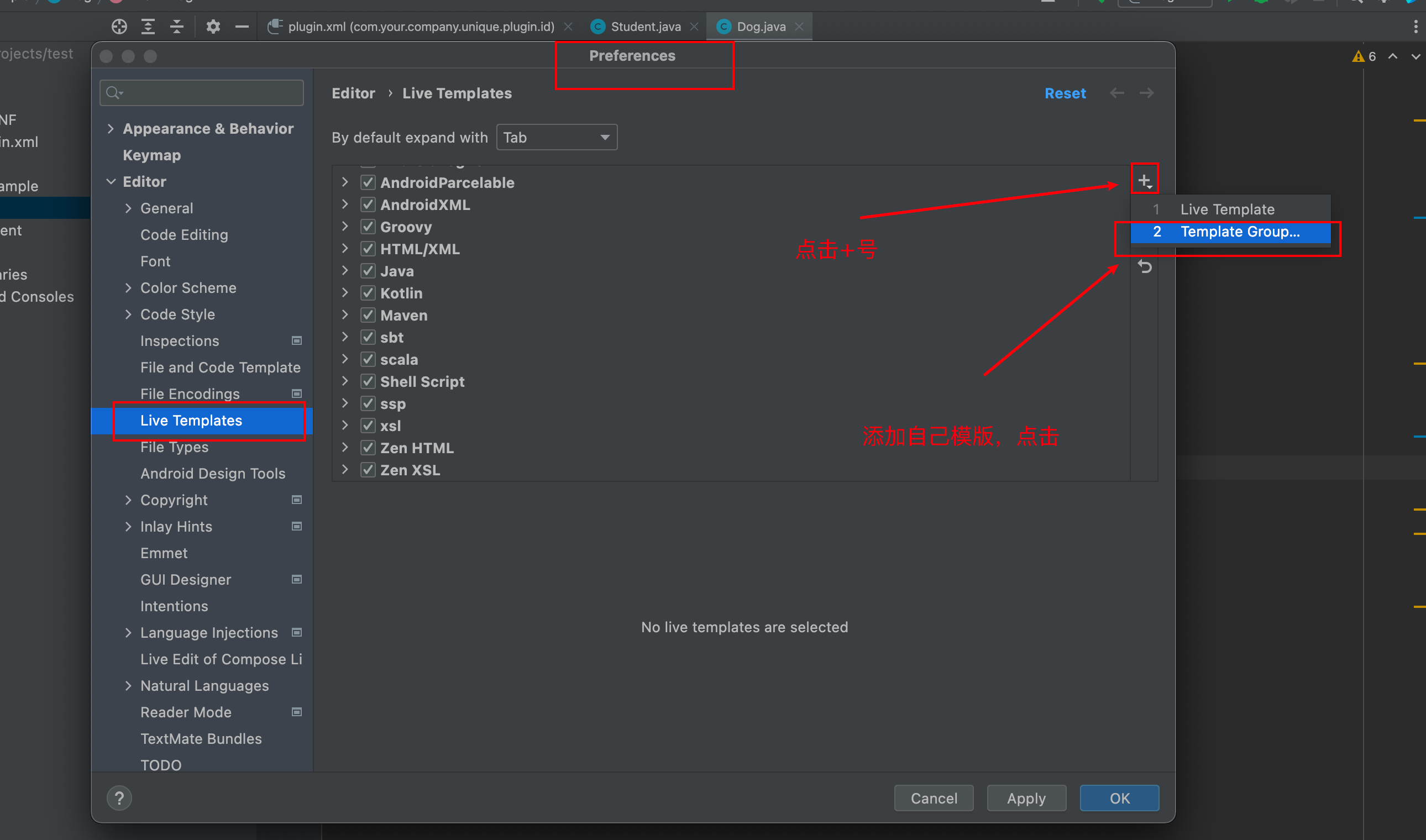The height and width of the screenshot is (840, 1426).
Task: Toggle the Java templates checkbox
Action: [368, 270]
